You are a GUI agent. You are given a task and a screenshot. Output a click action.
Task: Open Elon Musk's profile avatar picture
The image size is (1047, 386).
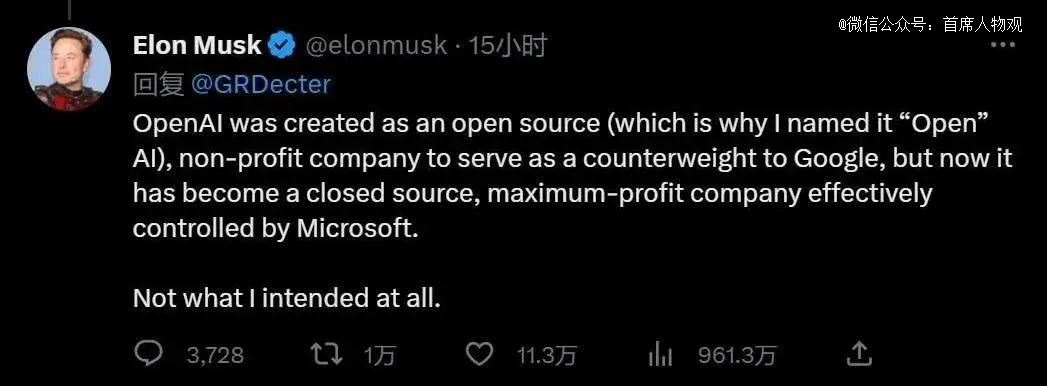[x=69, y=69]
